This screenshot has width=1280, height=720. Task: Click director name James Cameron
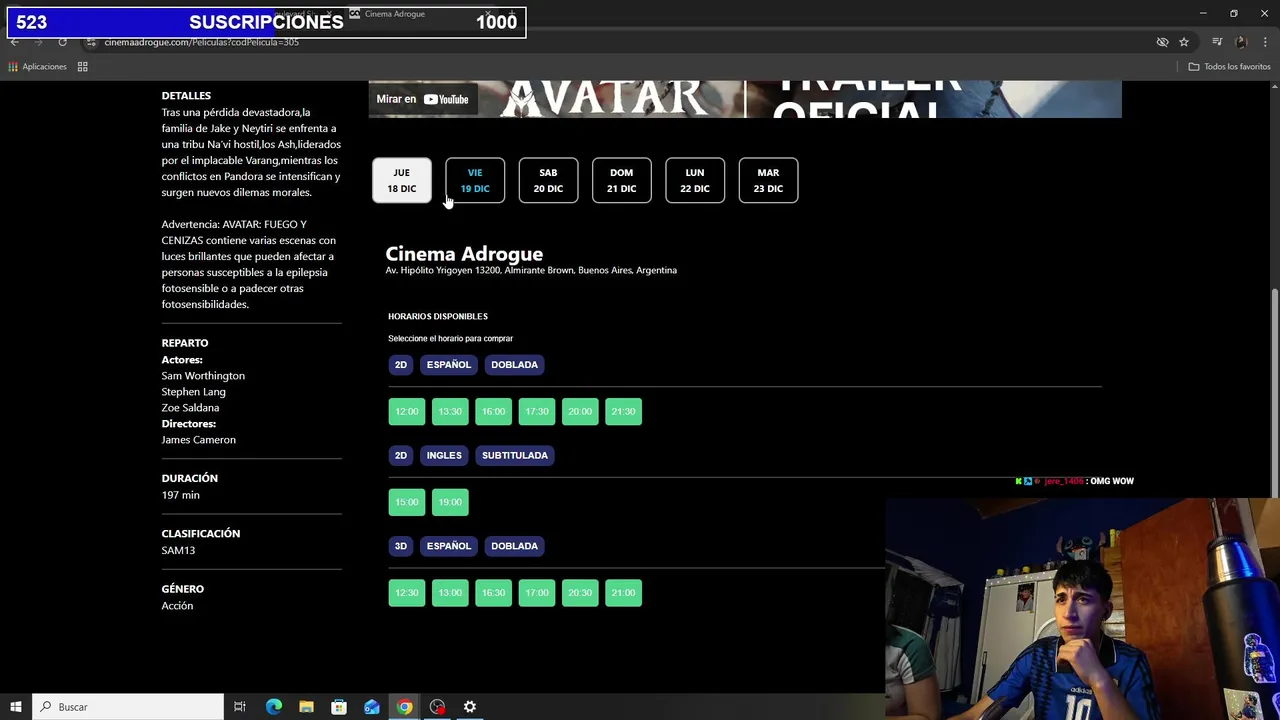[199, 440]
